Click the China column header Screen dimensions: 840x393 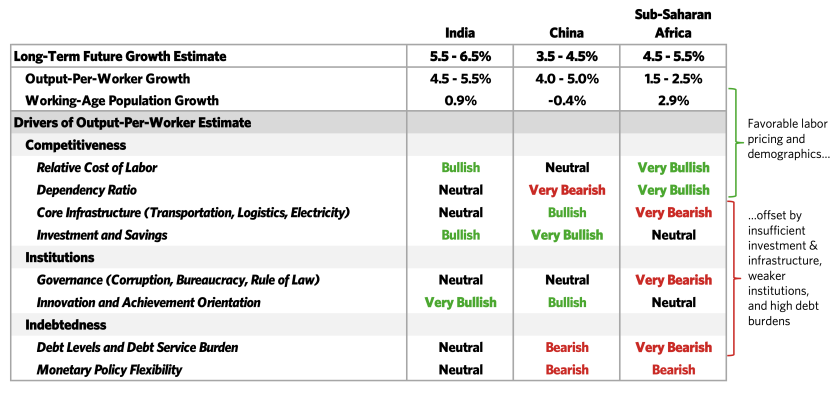[567, 33]
